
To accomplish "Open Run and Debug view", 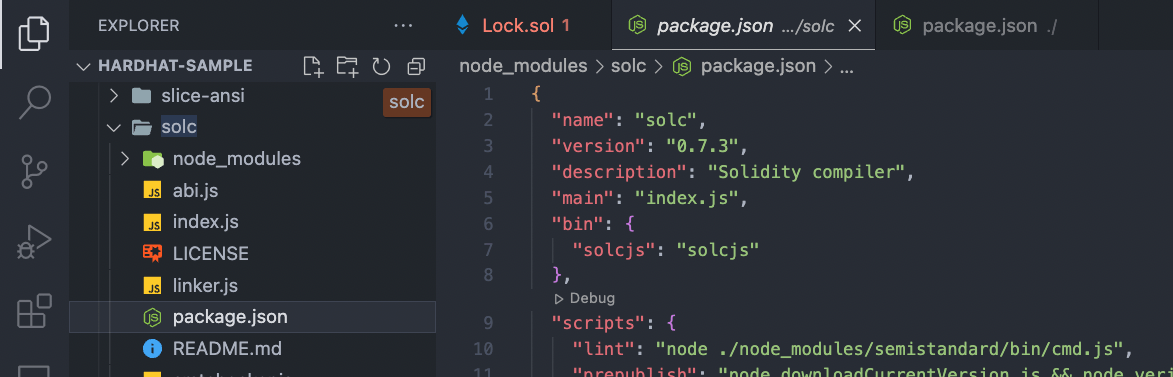I will coord(34,241).
